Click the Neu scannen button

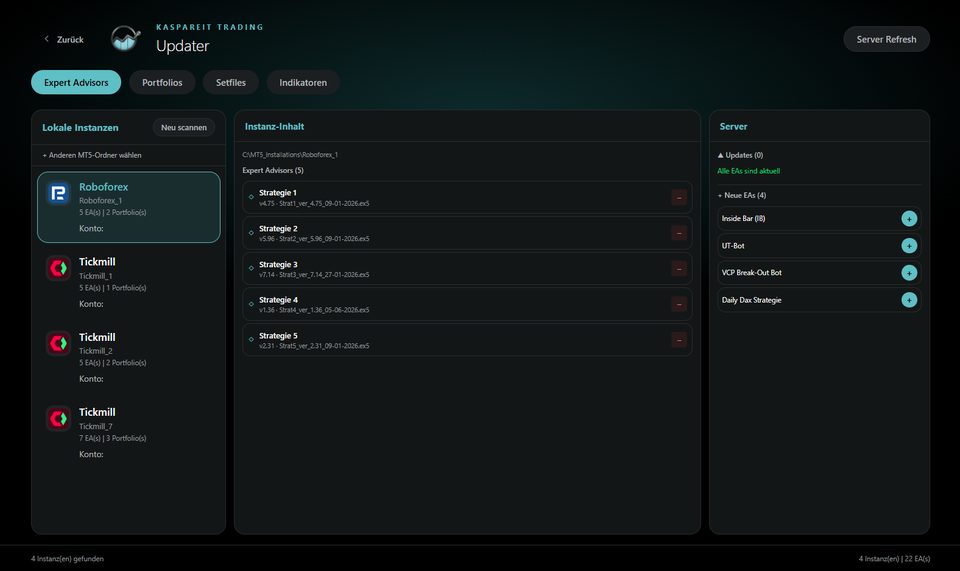tap(184, 127)
